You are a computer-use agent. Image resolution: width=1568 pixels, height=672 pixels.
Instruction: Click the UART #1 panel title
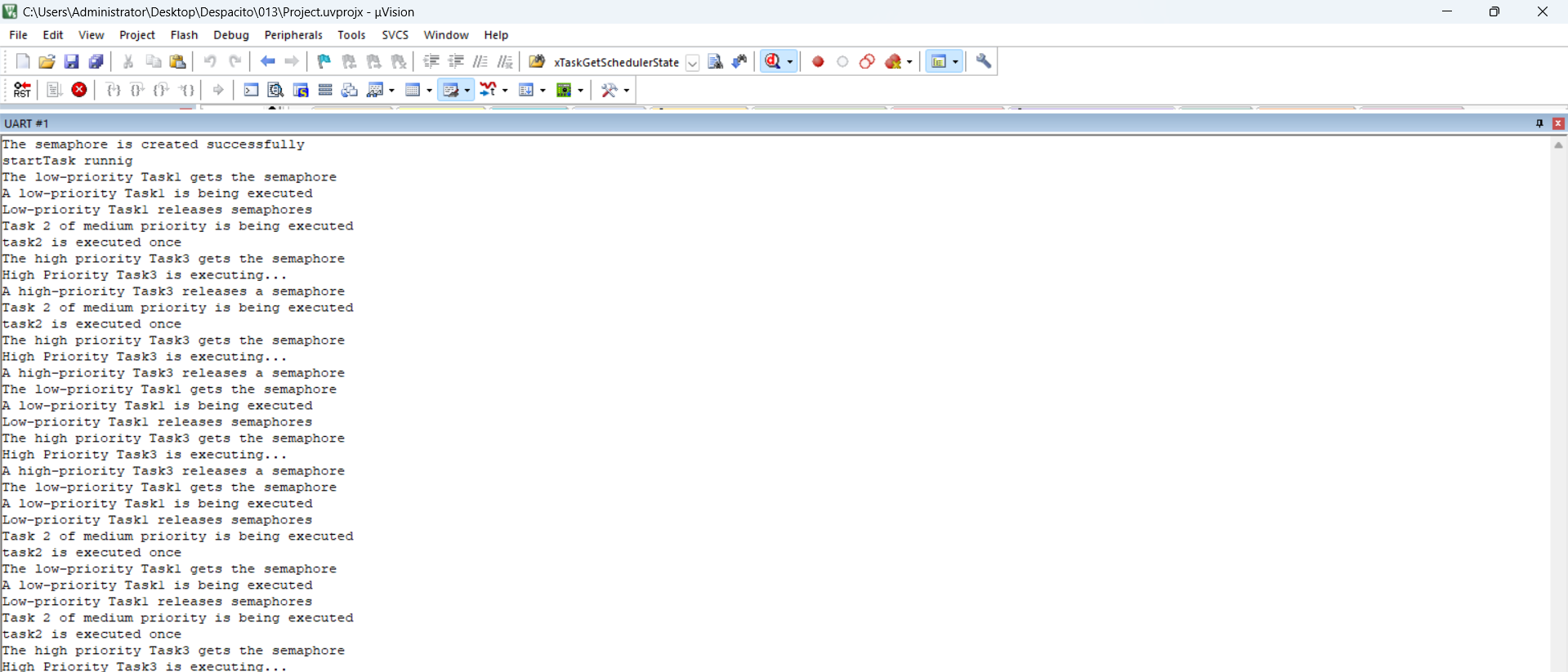click(26, 123)
